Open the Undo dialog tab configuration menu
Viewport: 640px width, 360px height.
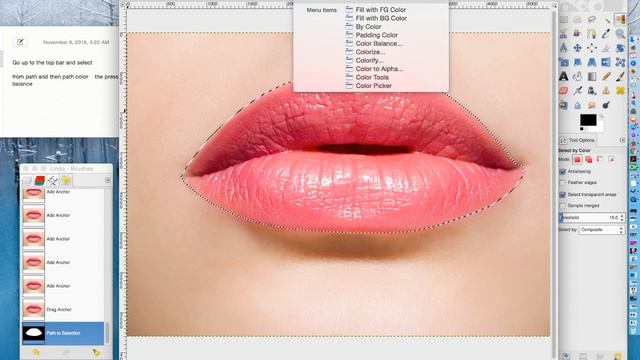108,180
